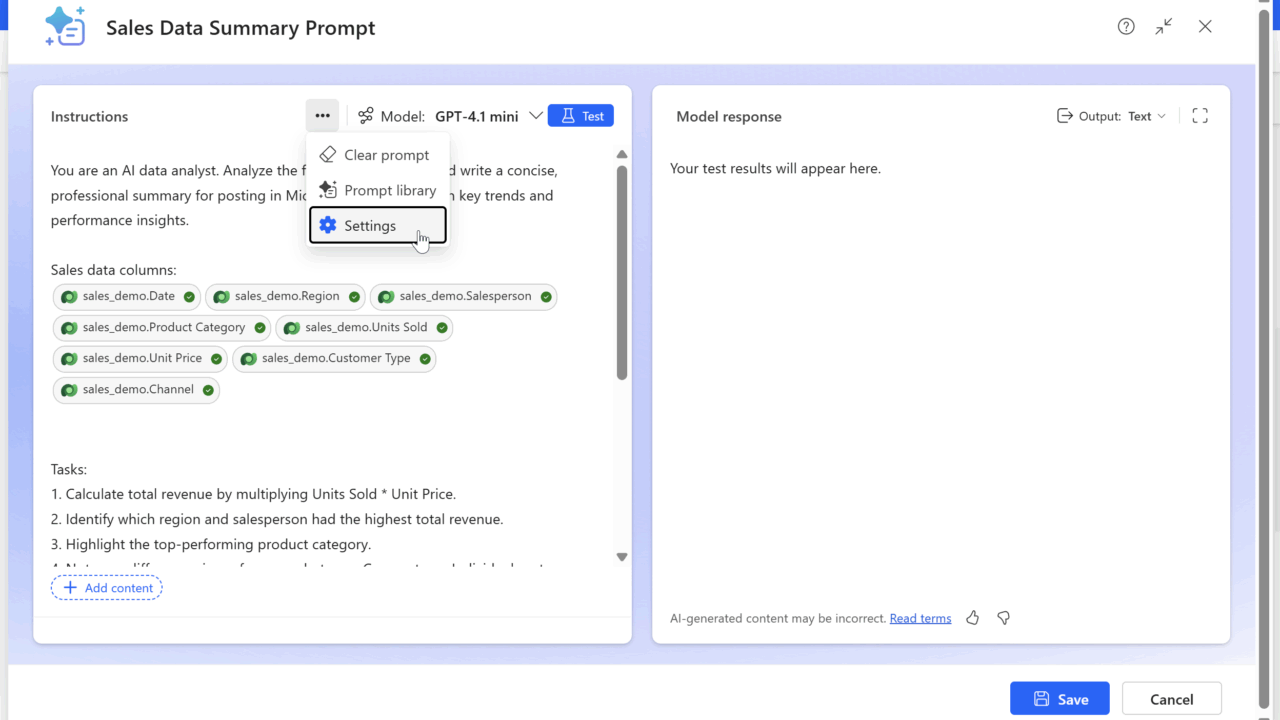Image resolution: width=1280 pixels, height=720 pixels.
Task: Select the sales_demo.Date data chip
Action: pos(127,297)
